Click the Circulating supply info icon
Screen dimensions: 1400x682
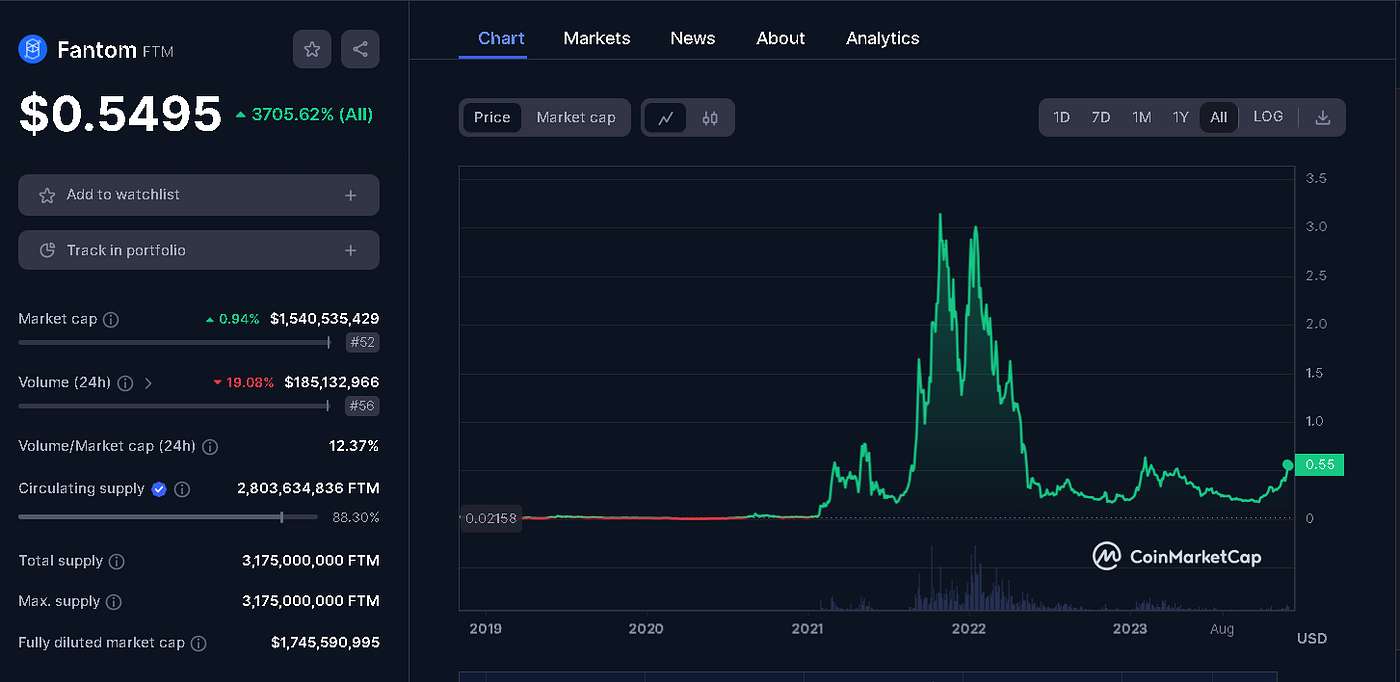182,490
